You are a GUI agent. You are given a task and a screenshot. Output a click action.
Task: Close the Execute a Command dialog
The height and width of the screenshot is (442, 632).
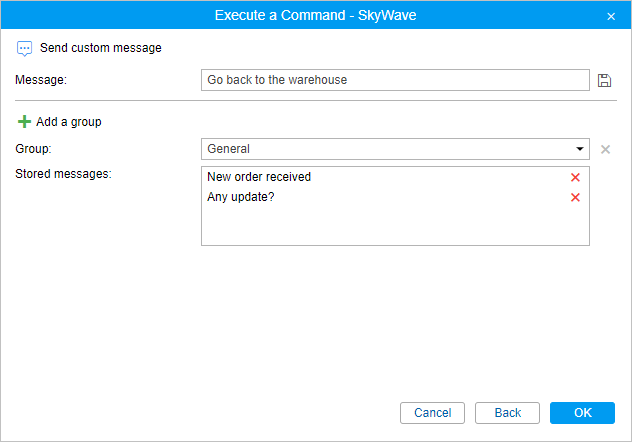pyautogui.click(x=611, y=16)
